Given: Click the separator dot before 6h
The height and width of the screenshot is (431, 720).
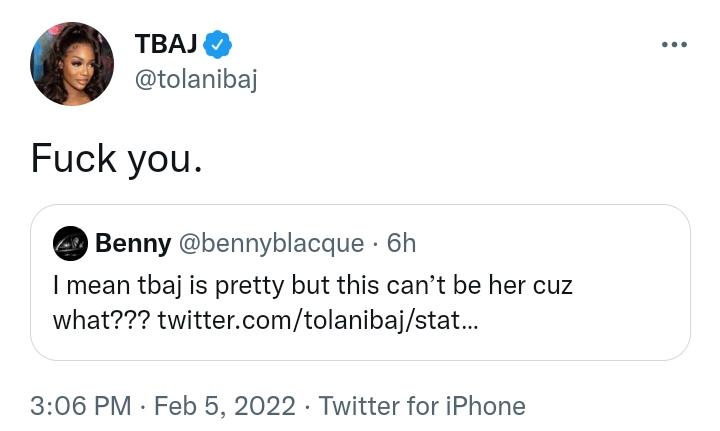Looking at the screenshot, I should click(x=375, y=242).
